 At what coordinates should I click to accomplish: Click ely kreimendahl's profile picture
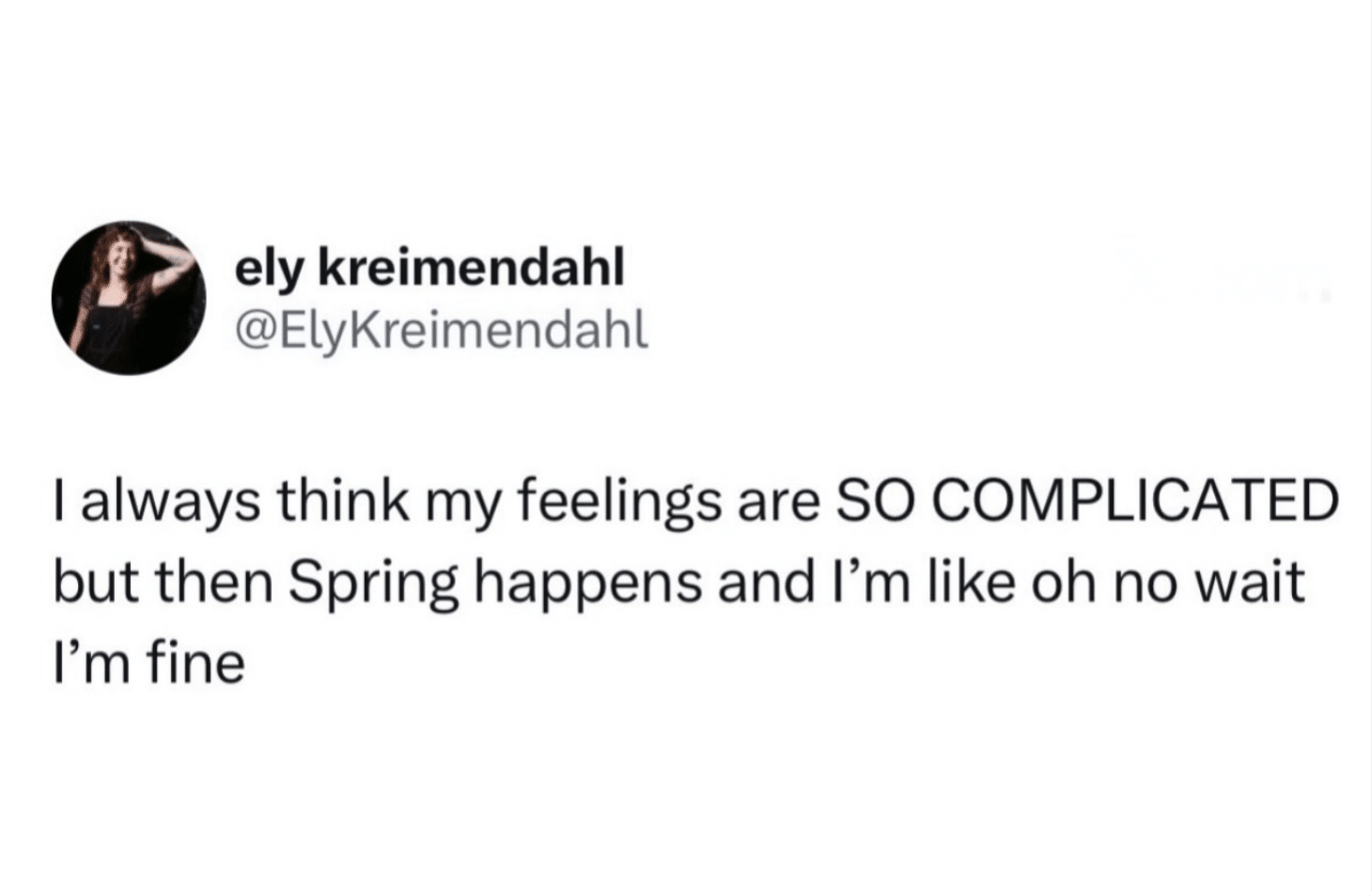point(129,298)
